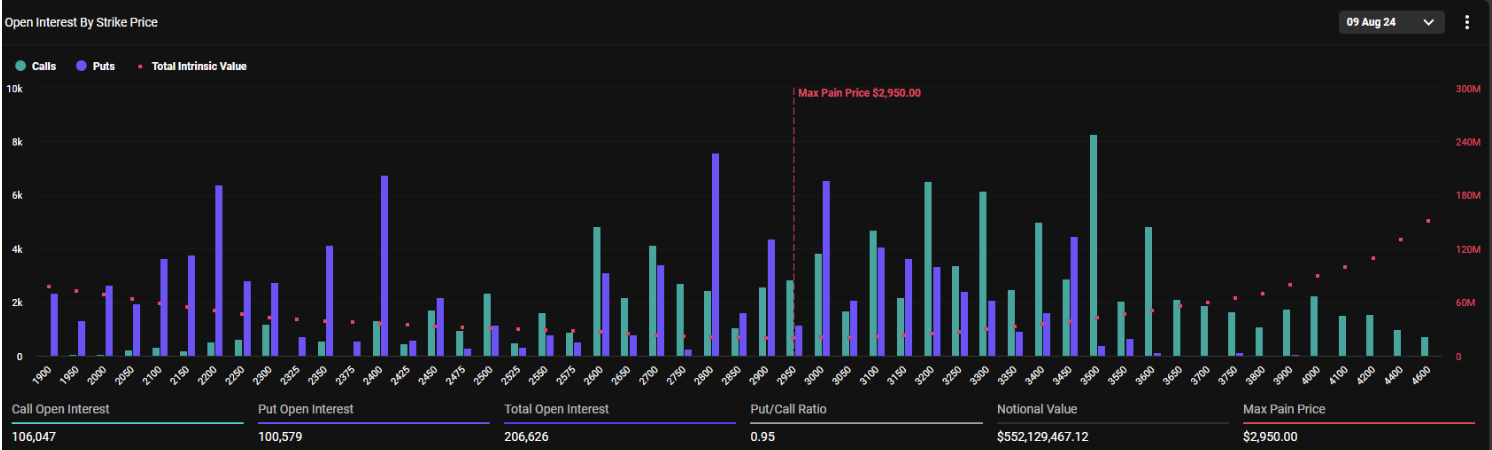Click the teal Calls legend dot

coord(20,66)
